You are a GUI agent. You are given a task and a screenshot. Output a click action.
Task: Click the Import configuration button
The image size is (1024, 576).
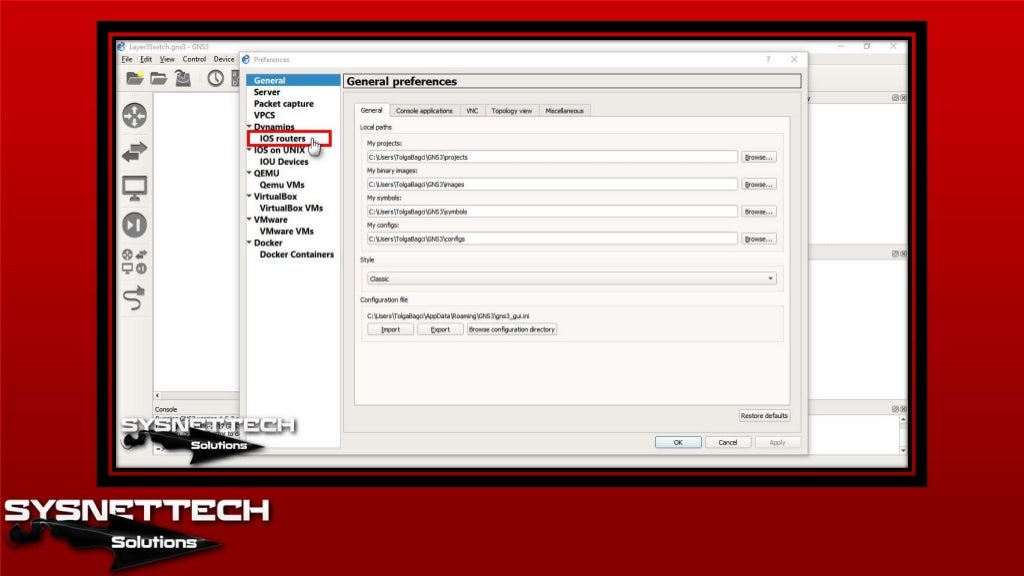coord(390,330)
